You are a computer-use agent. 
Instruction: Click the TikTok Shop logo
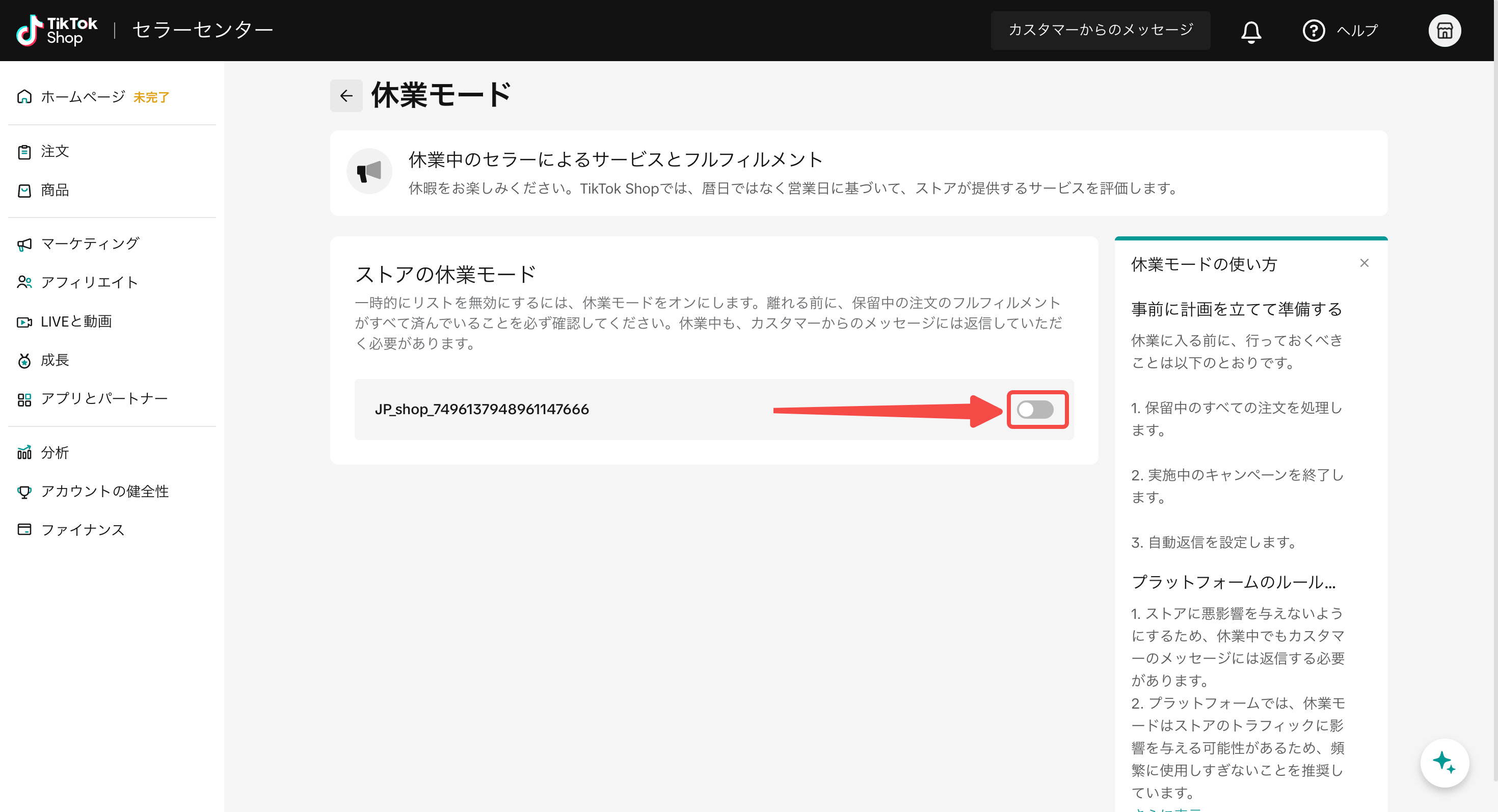click(57, 30)
